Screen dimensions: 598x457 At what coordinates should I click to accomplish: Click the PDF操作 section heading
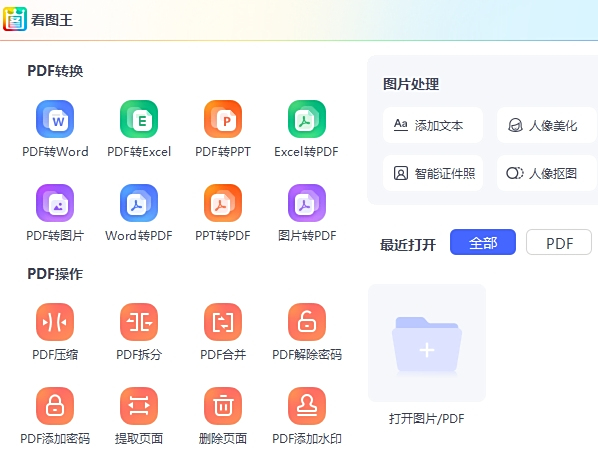point(55,274)
